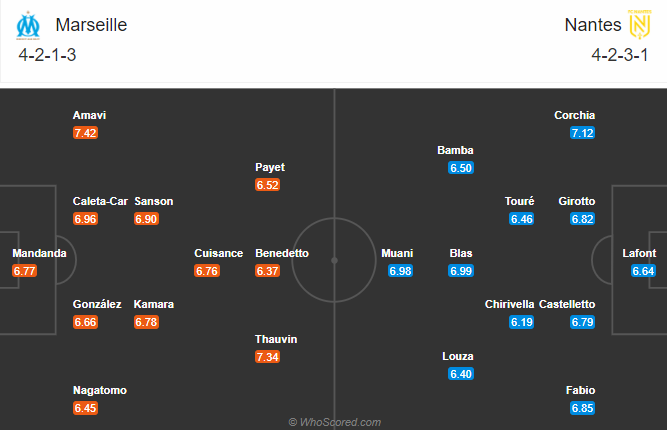Open player Benedetto's name
Image resolution: width=667 pixels, height=430 pixels.
tap(282, 253)
